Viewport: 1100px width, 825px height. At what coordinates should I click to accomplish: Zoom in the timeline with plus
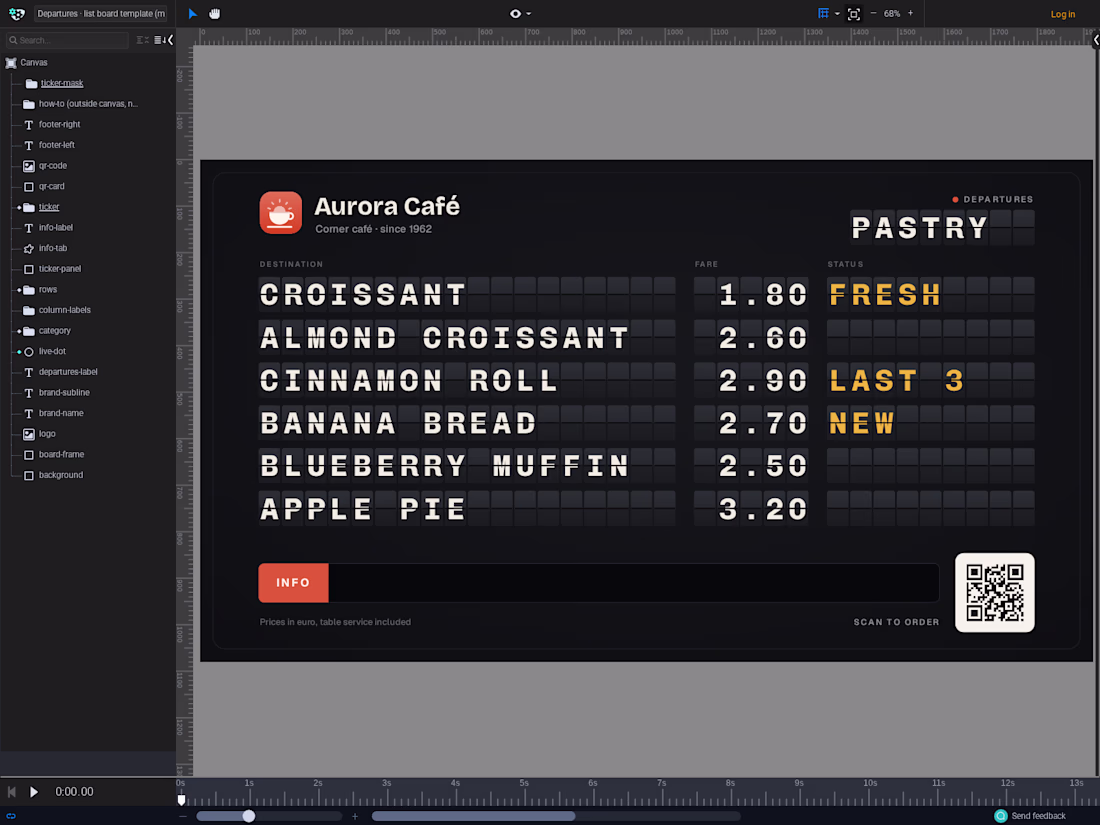pyautogui.click(x=355, y=817)
